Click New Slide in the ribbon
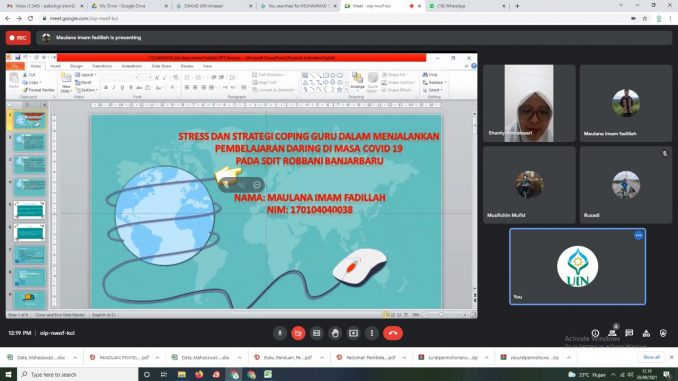This screenshot has width=678, height=381. (66, 83)
